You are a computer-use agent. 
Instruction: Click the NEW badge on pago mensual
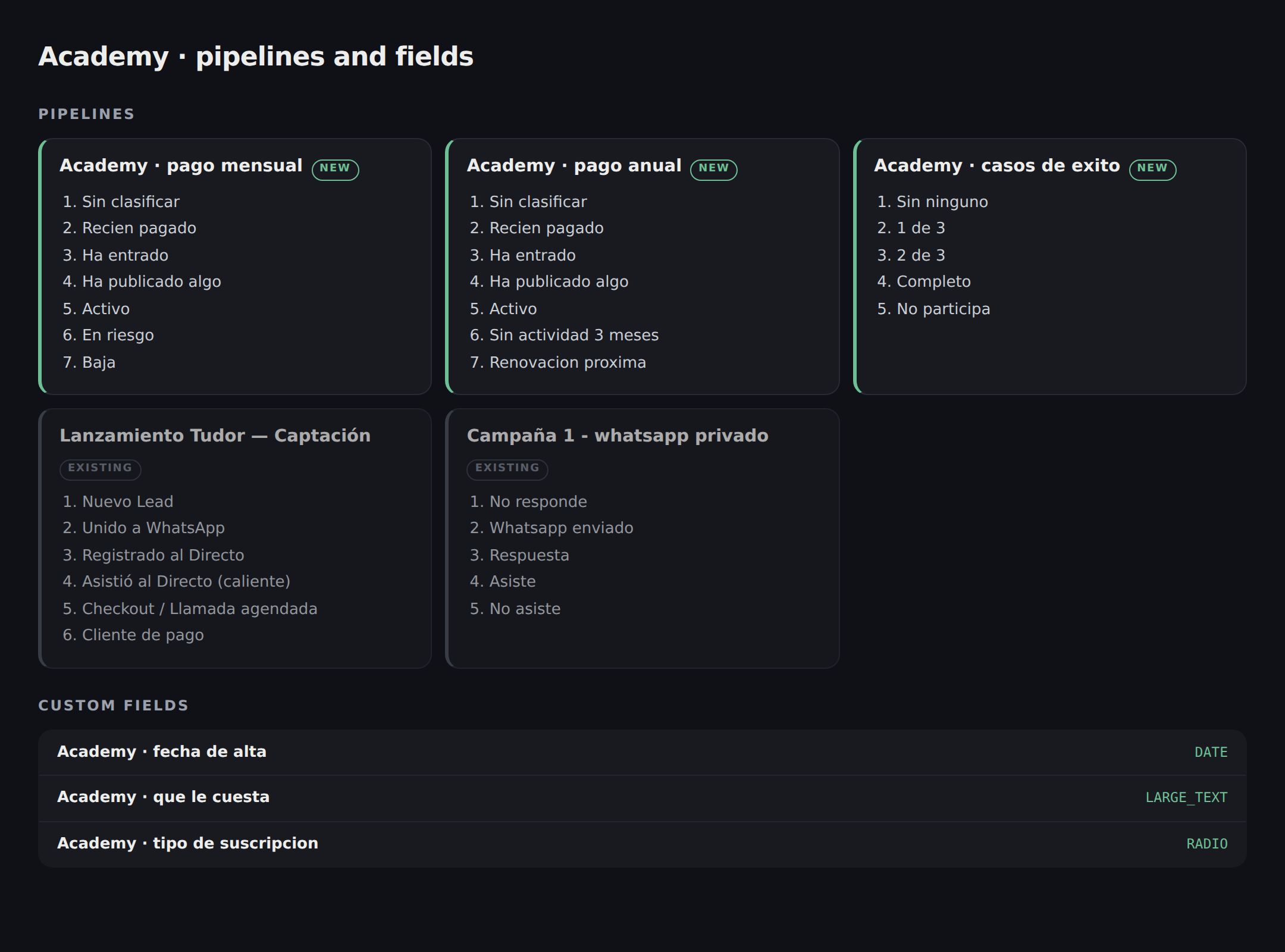pos(335,170)
